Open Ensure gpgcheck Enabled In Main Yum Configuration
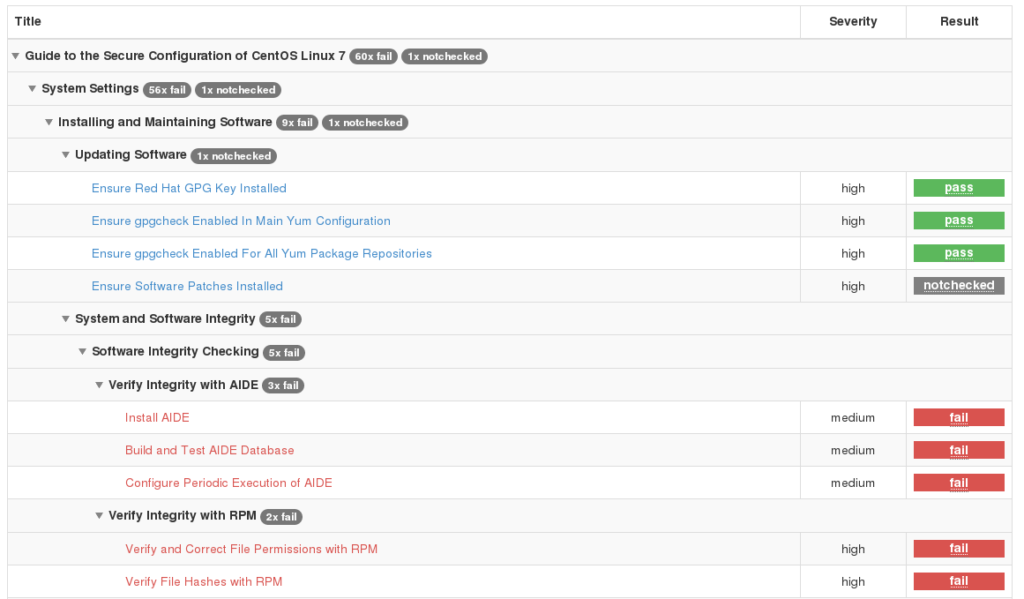This screenshot has width=1024, height=599. point(241,221)
